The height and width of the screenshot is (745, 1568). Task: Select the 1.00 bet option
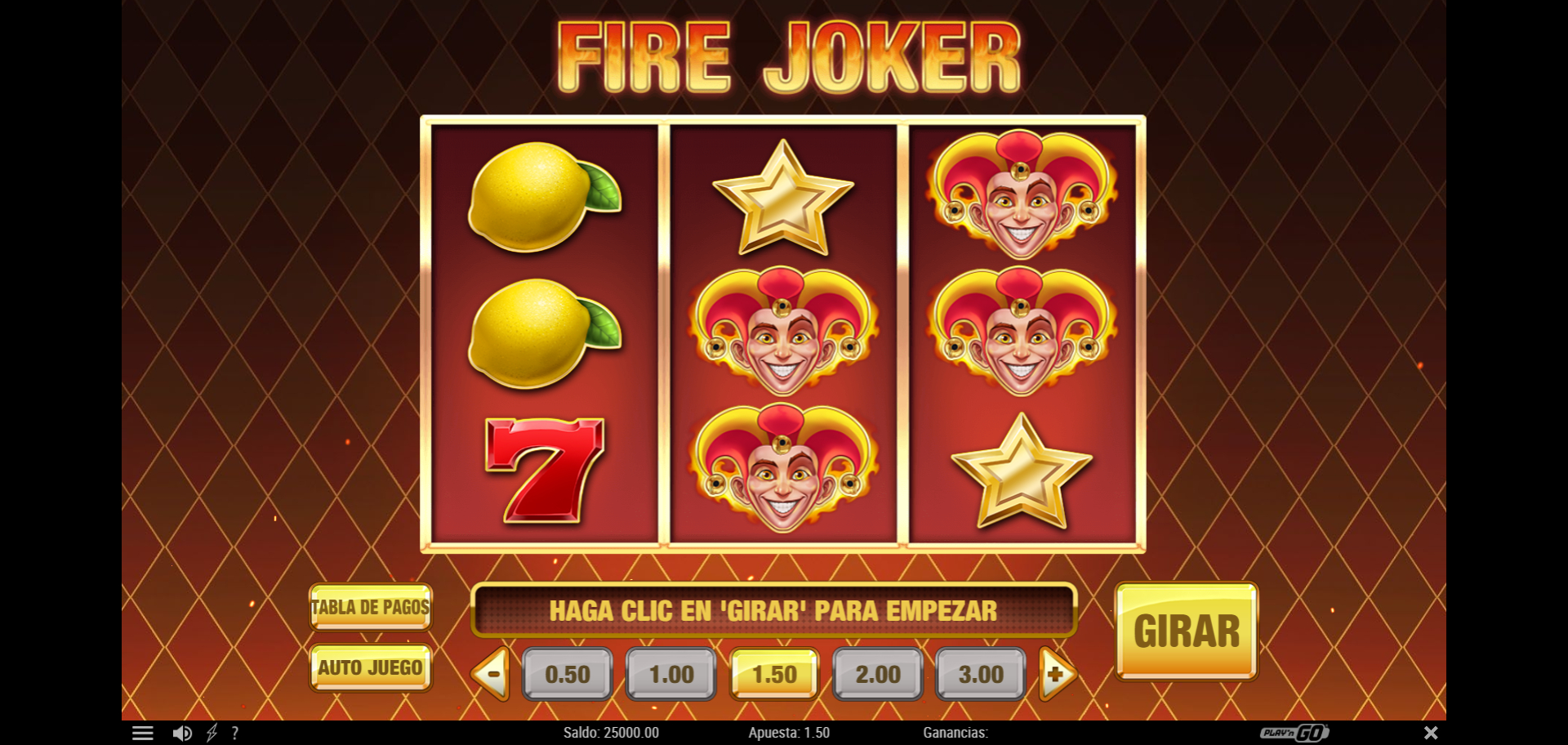(671, 674)
